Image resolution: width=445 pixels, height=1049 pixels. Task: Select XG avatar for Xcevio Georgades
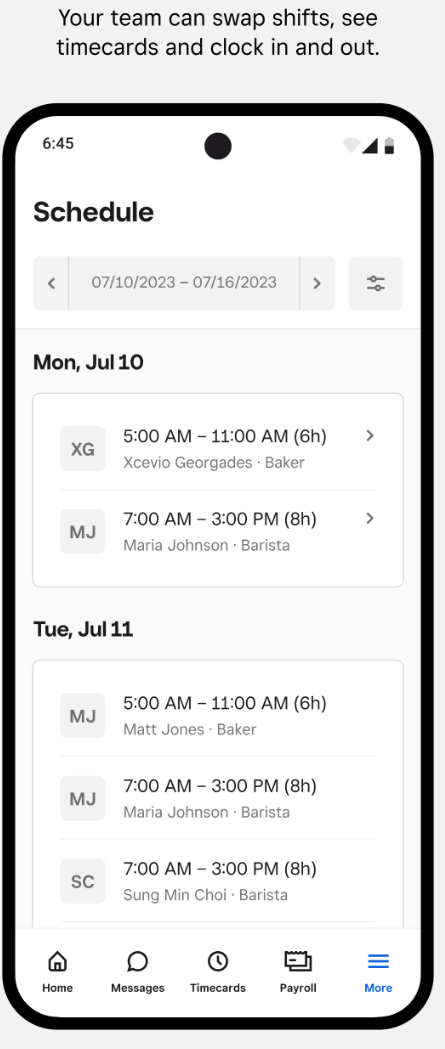[82, 449]
